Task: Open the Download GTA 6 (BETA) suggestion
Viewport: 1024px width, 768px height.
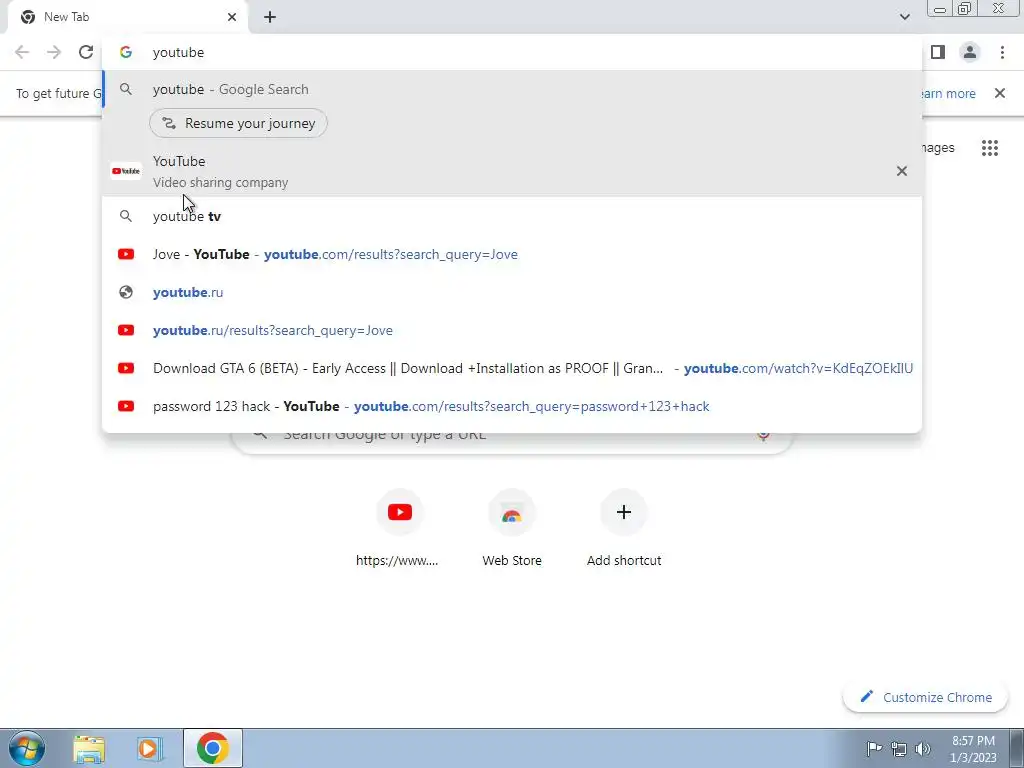Action: tap(512, 368)
